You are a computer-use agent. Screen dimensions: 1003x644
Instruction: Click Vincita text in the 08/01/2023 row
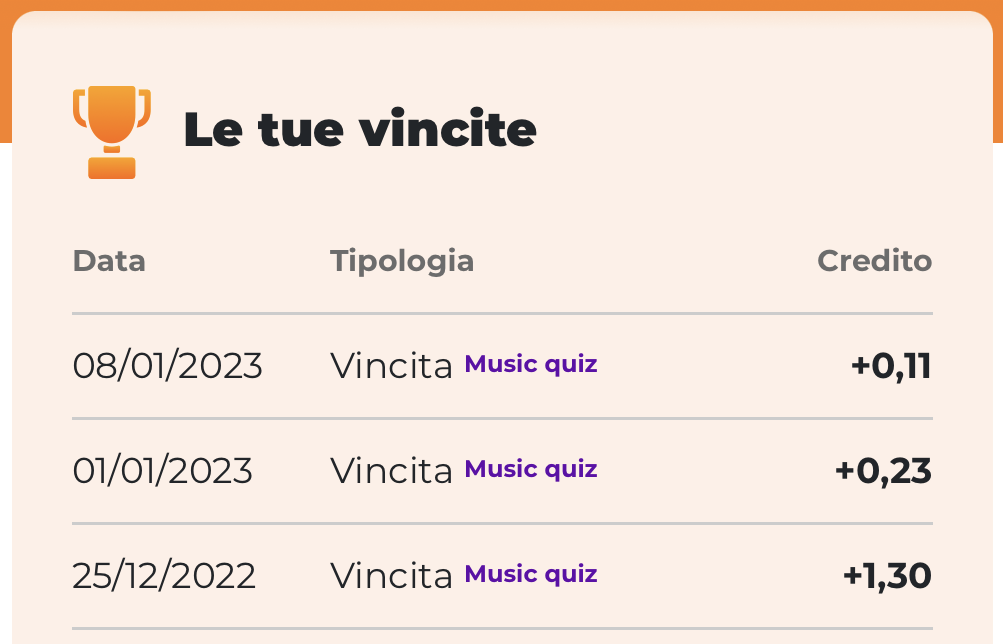click(x=391, y=366)
